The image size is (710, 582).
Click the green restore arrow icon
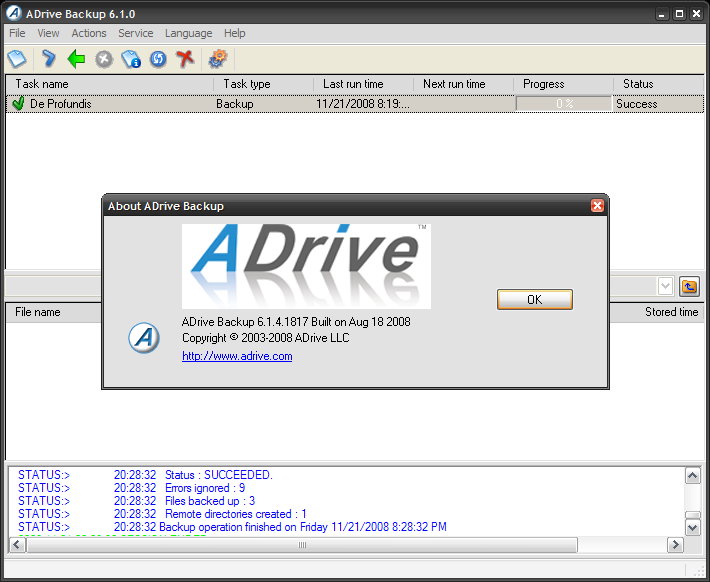[76, 59]
